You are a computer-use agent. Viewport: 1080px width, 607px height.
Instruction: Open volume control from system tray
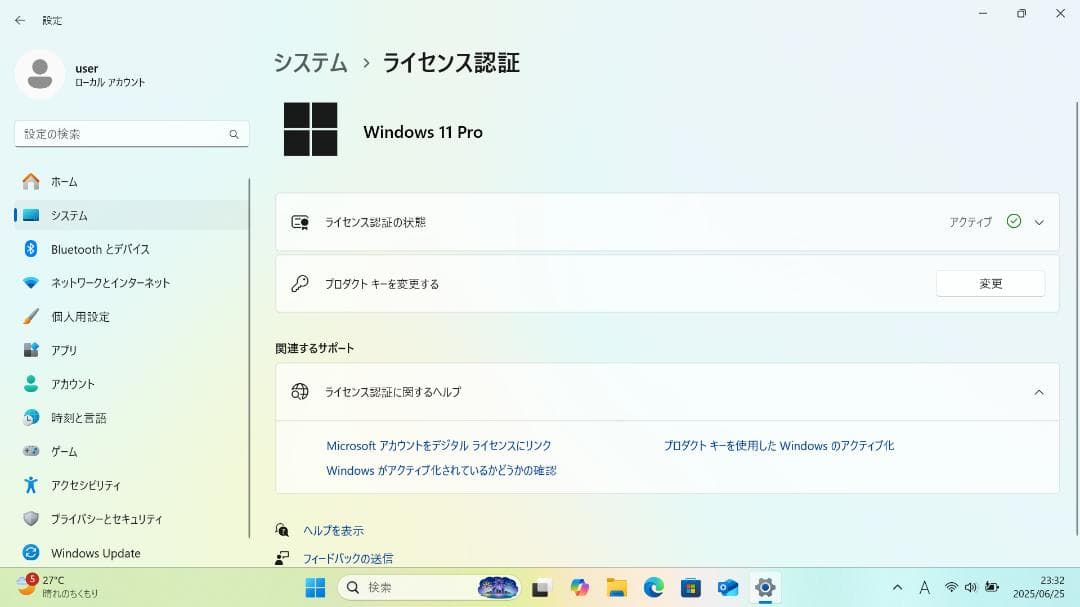click(x=971, y=587)
